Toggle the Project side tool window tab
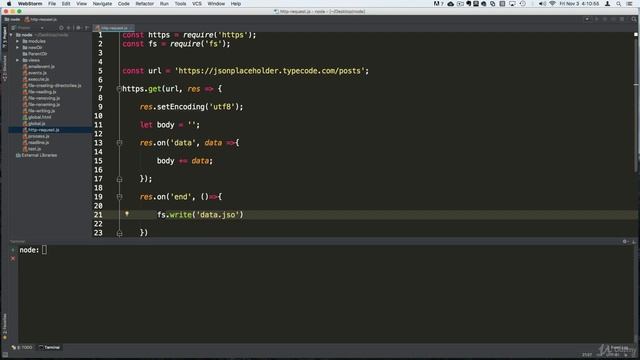The image size is (640, 360). 4,38
